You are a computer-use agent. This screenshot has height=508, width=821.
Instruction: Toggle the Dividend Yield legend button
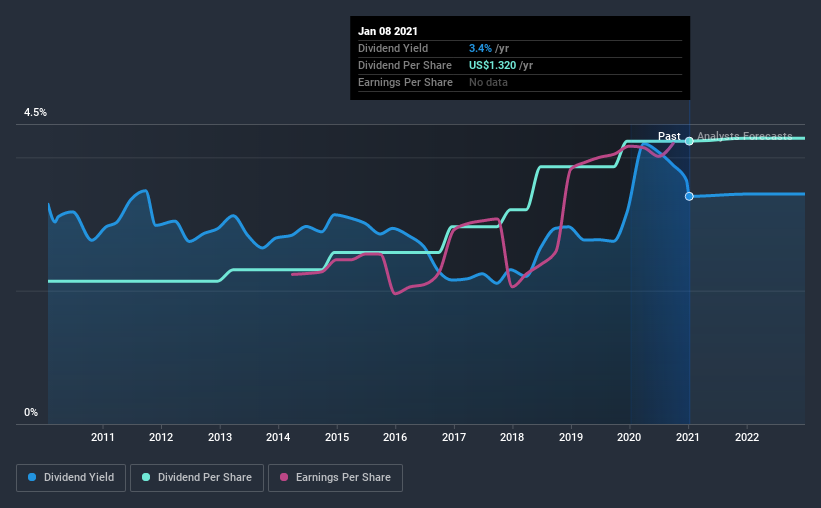click(x=71, y=478)
